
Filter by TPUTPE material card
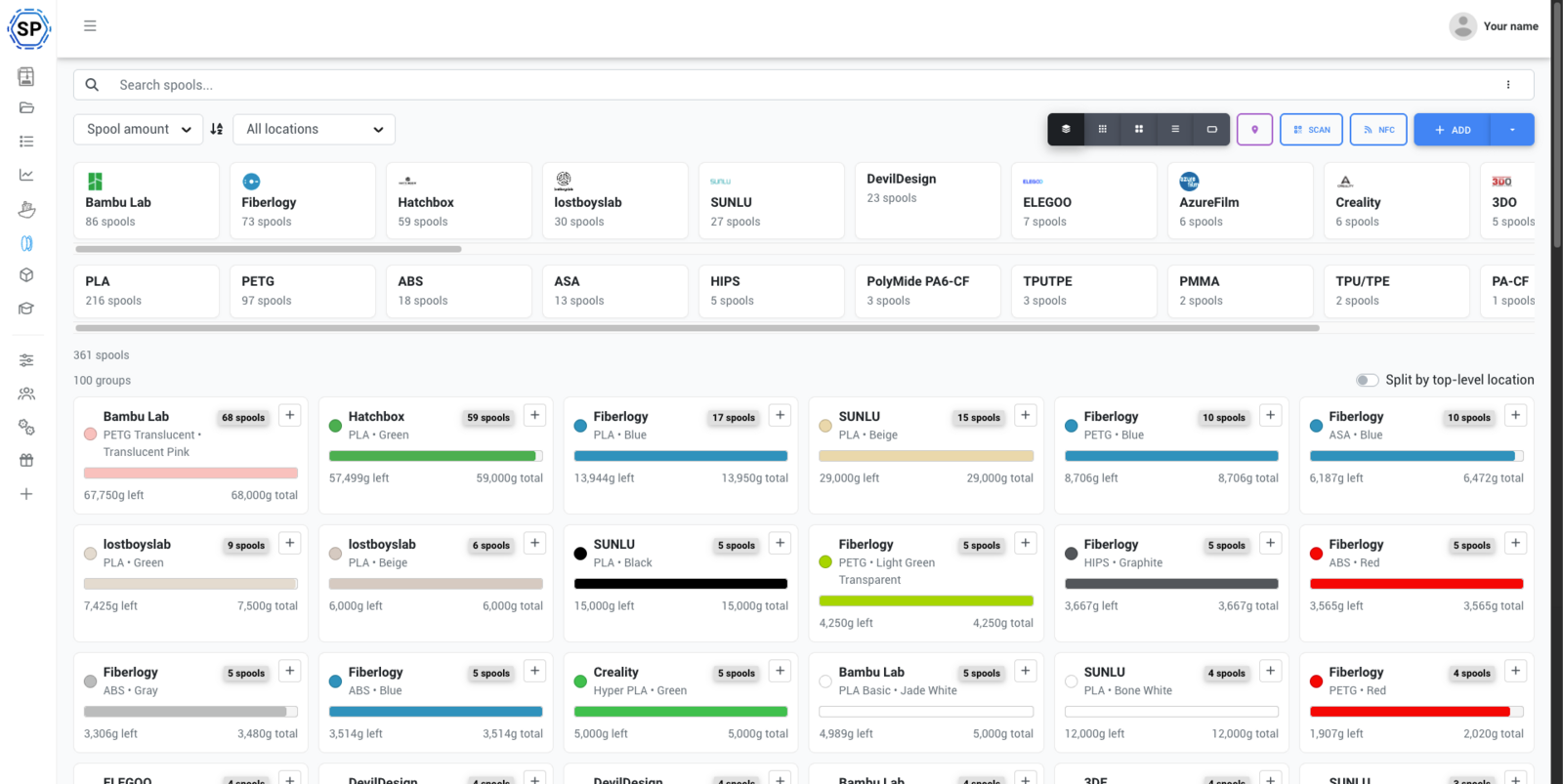(x=1084, y=291)
